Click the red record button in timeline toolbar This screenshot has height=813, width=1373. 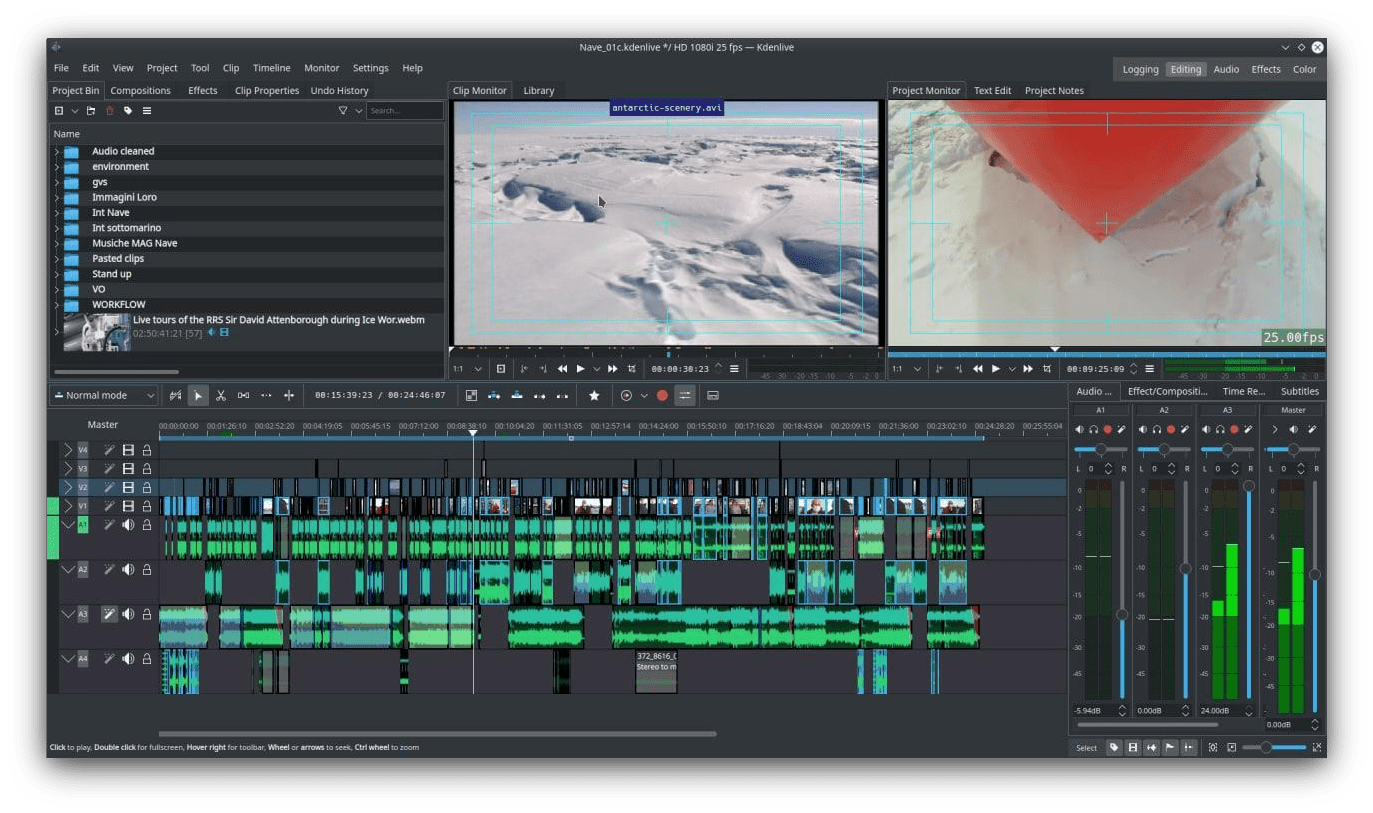662,396
